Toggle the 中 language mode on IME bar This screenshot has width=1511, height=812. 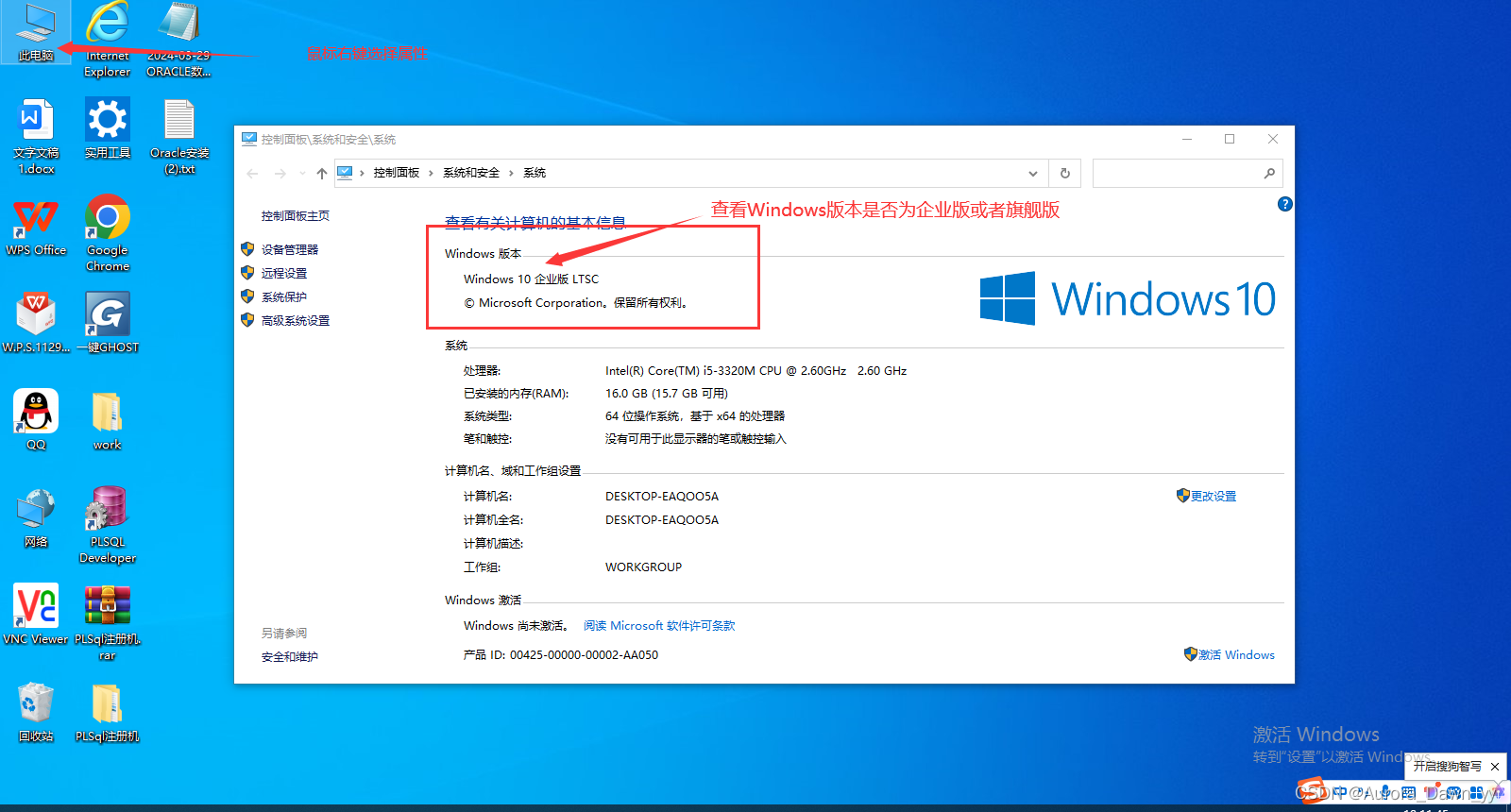(x=1340, y=792)
